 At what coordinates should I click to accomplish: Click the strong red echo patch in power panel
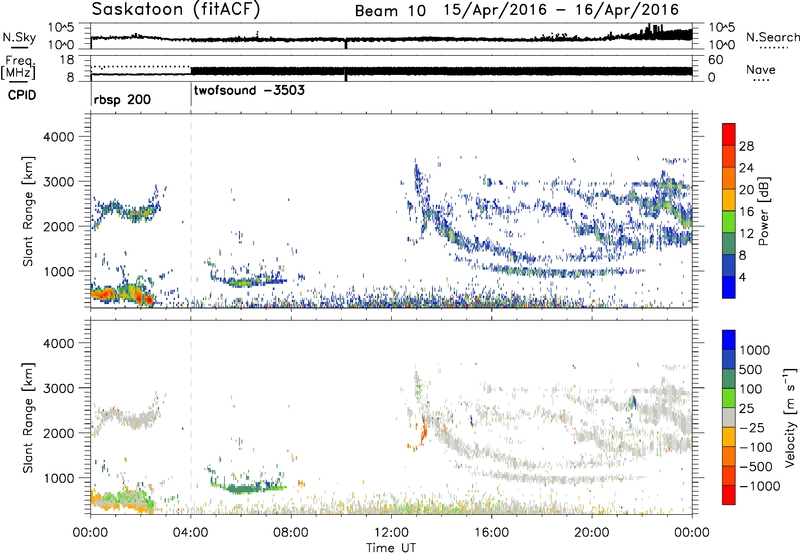tap(106, 294)
